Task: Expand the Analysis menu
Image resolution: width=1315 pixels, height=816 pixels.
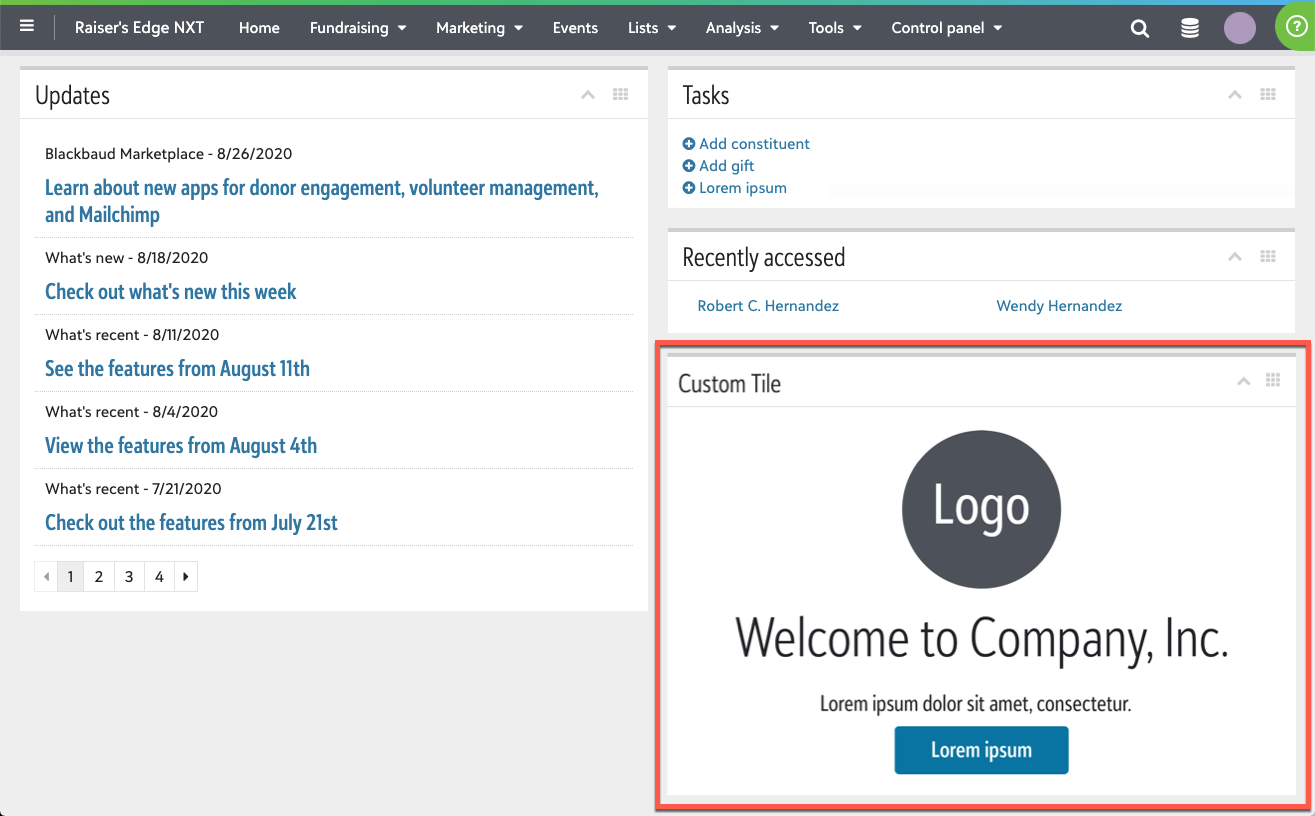Action: coord(742,28)
